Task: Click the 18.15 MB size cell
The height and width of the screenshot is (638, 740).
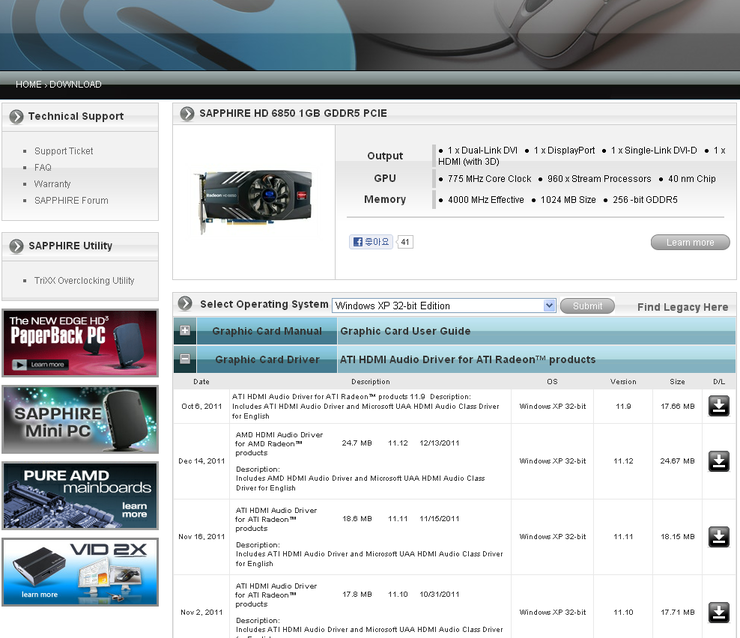Action: coord(677,537)
